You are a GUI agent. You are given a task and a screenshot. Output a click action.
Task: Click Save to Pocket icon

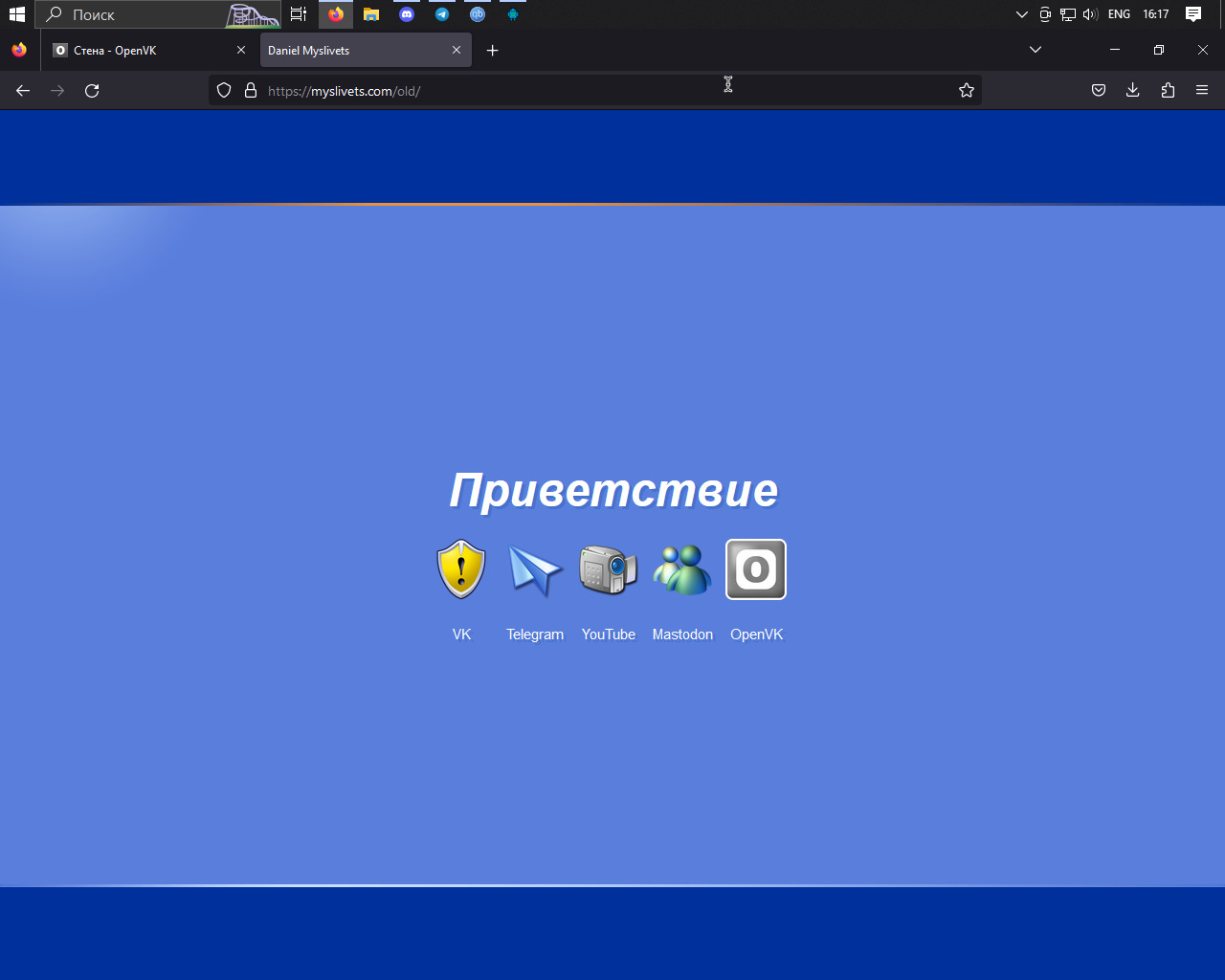pyautogui.click(x=1099, y=90)
